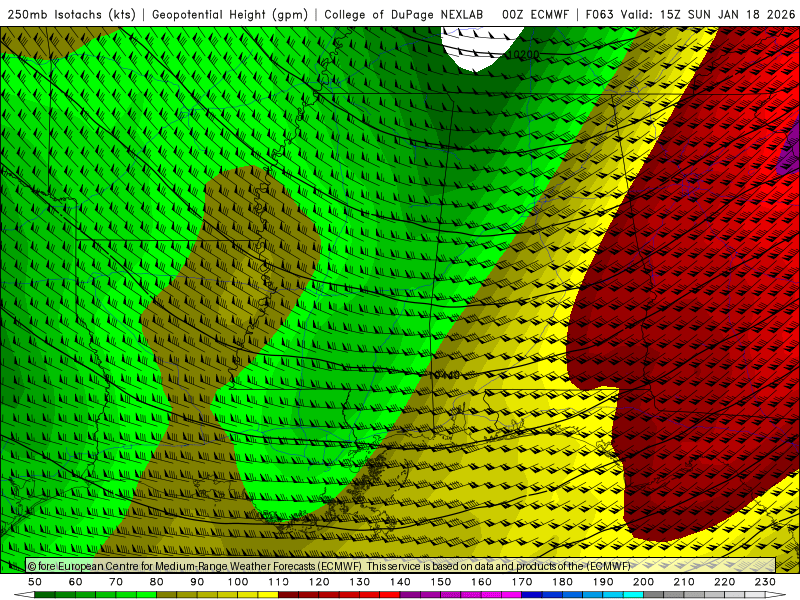The height and width of the screenshot is (600, 800).
Task: Click the '170' colorbar value label
Action: click(x=522, y=582)
